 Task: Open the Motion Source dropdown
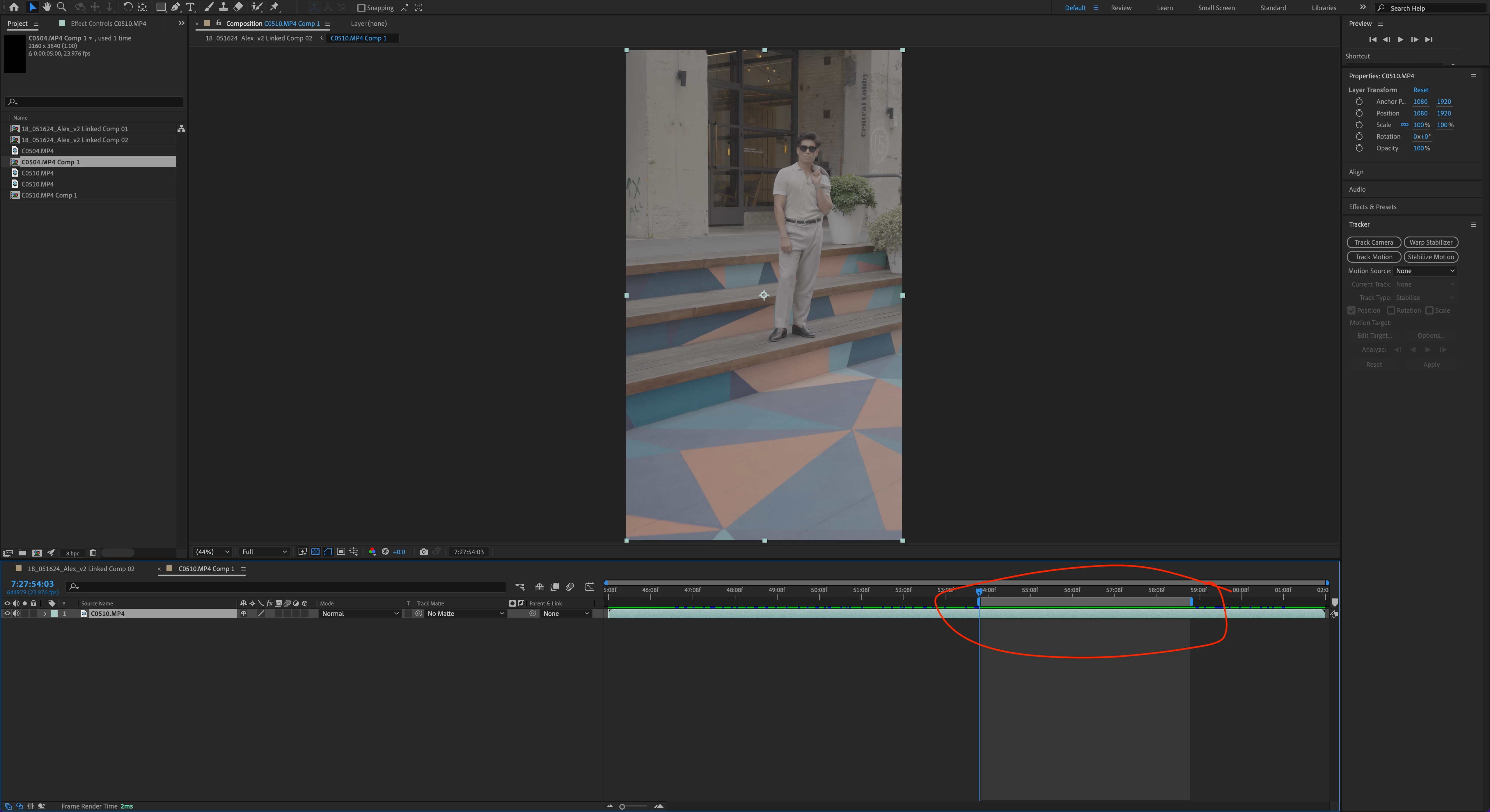click(1425, 271)
